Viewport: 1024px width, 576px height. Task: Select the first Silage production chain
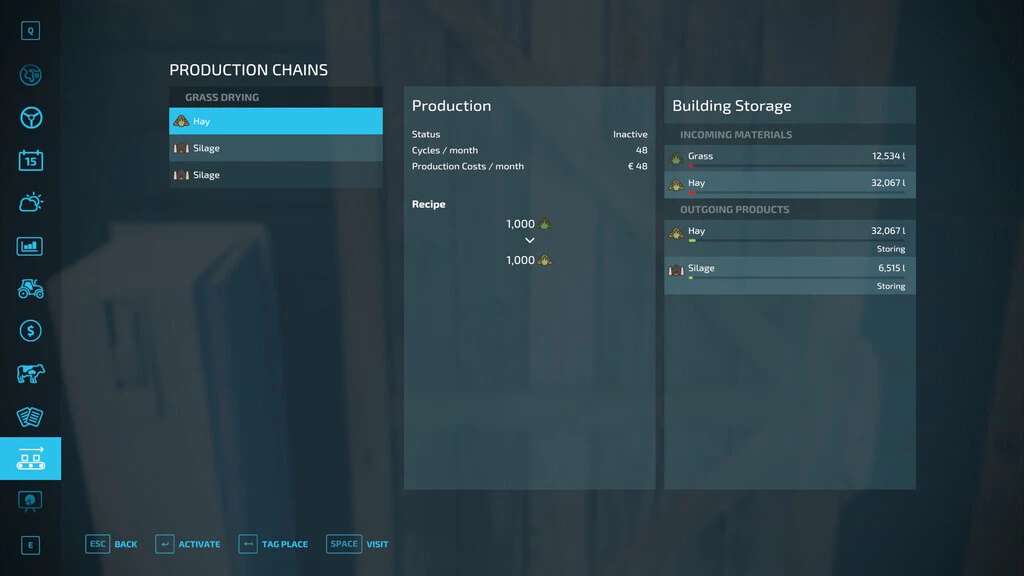coord(276,148)
